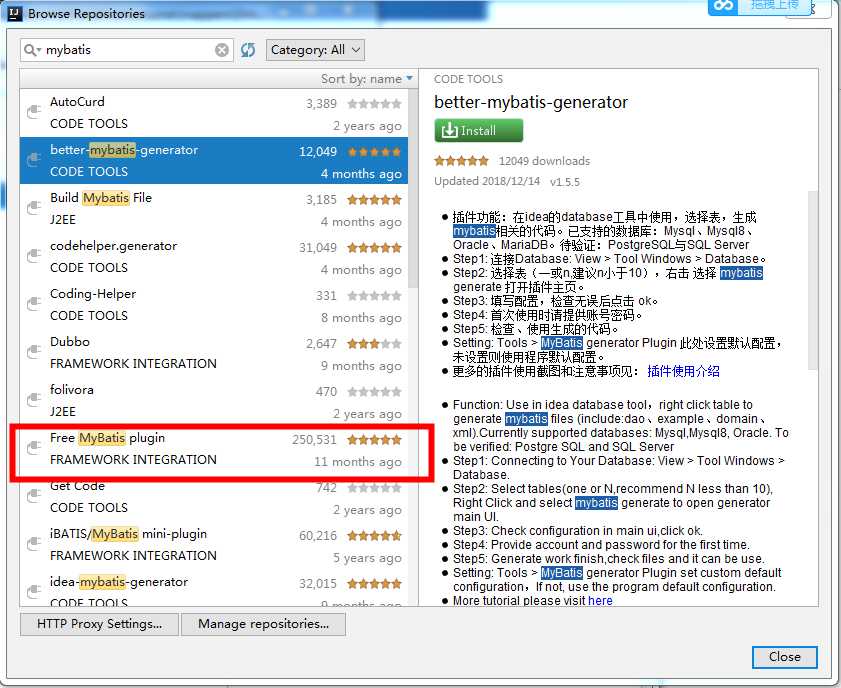Close the Browse Repositories dialog
Screen dimensions: 841x688
pos(785,657)
